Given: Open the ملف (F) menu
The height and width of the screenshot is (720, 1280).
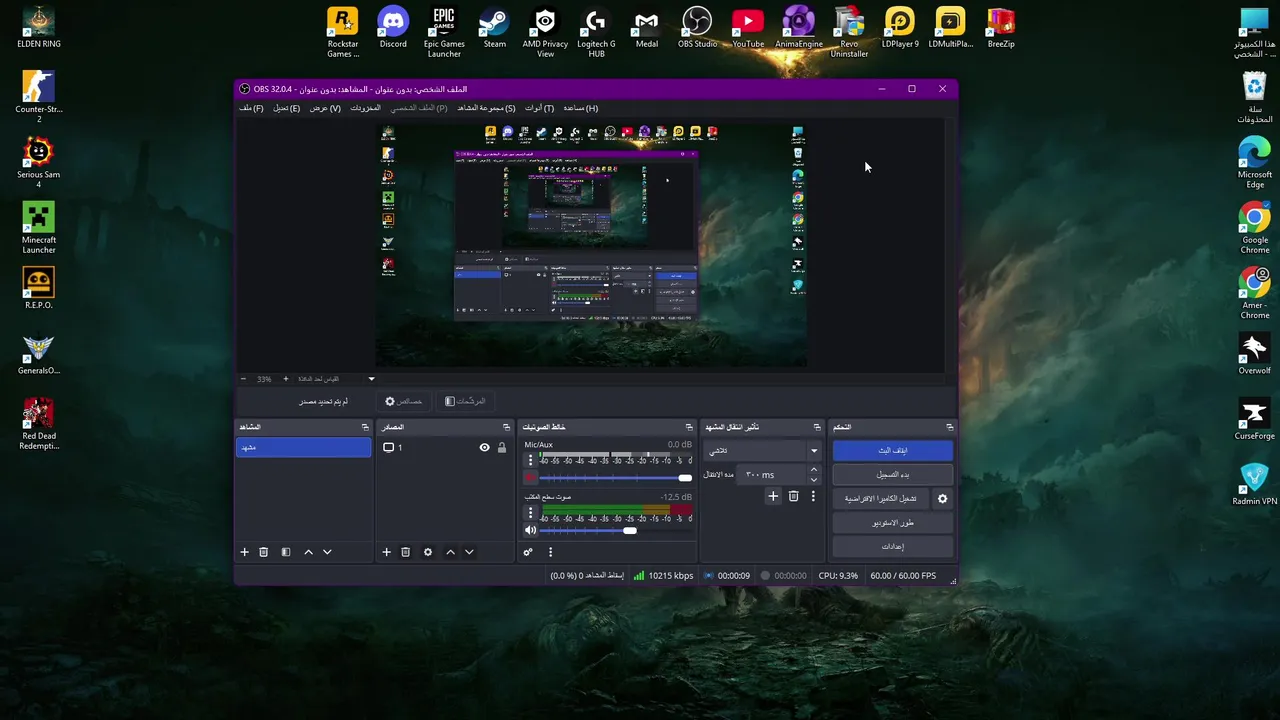Looking at the screenshot, I should (251, 108).
